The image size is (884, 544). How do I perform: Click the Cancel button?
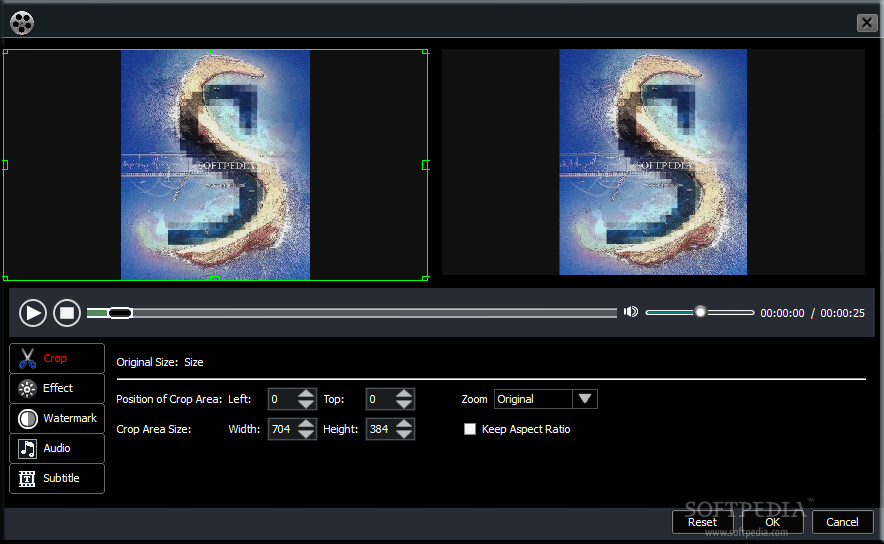(842, 522)
